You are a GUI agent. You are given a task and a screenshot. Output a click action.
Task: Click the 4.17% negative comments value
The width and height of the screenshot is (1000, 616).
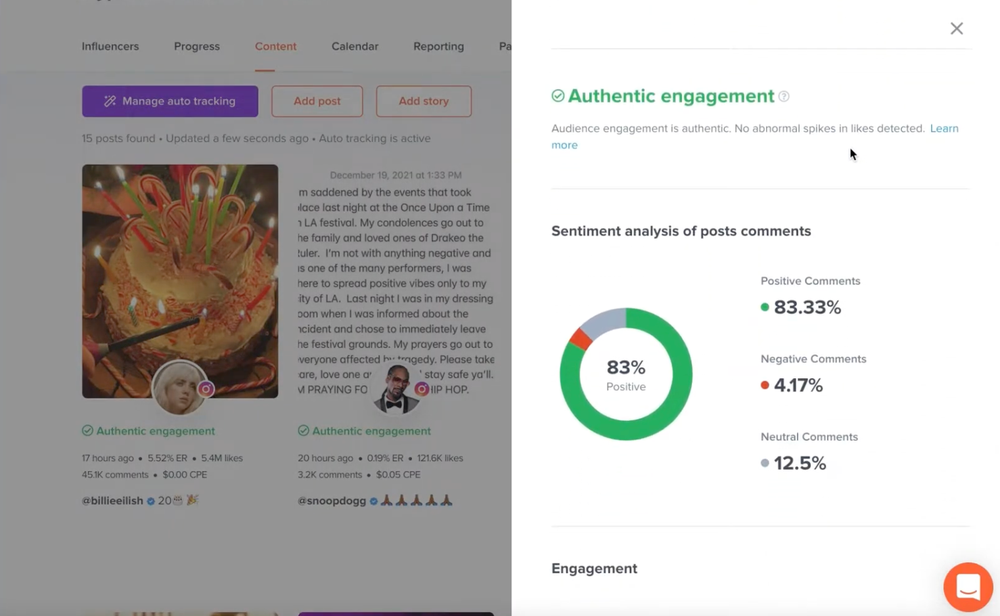tap(798, 385)
